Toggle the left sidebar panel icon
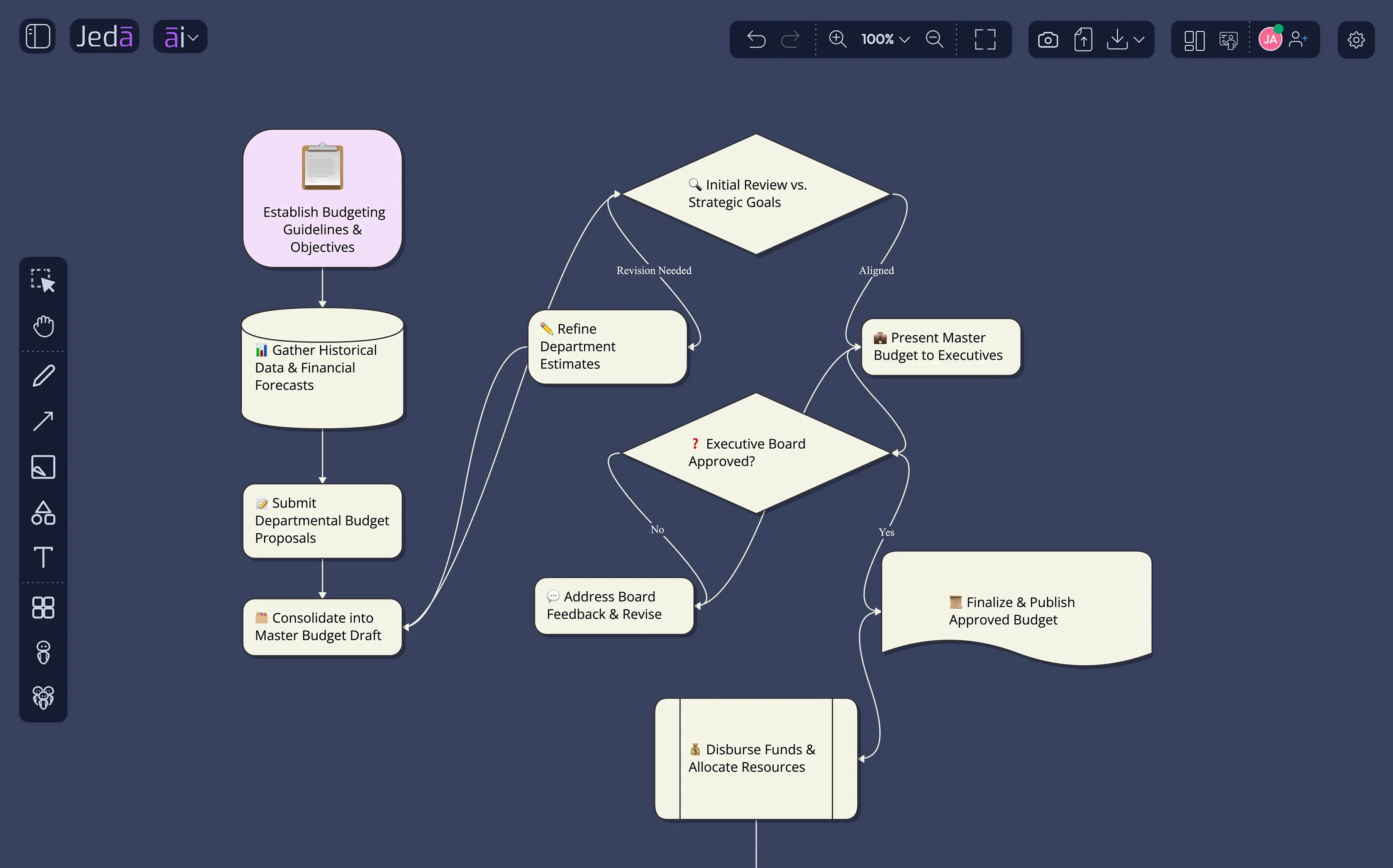The width and height of the screenshot is (1393, 868). [x=38, y=37]
